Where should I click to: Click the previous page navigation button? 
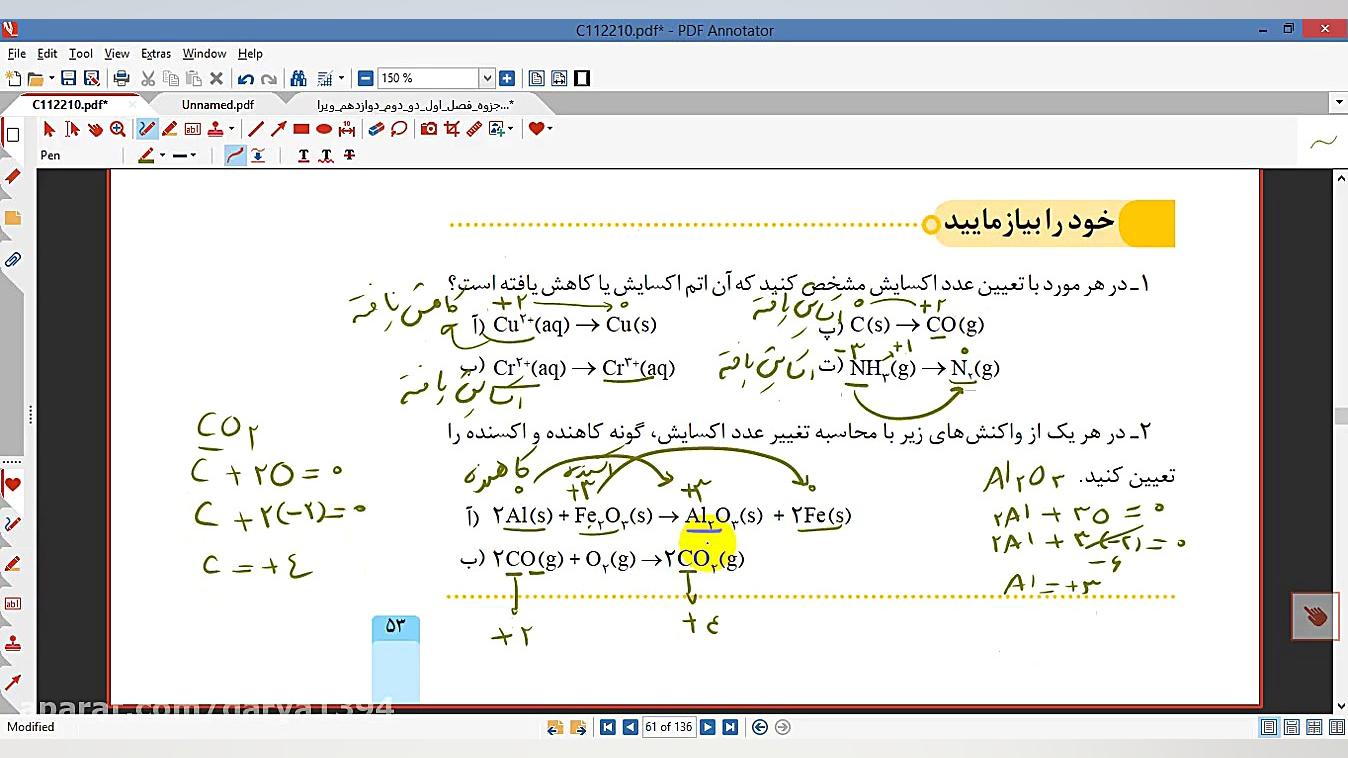click(x=628, y=727)
